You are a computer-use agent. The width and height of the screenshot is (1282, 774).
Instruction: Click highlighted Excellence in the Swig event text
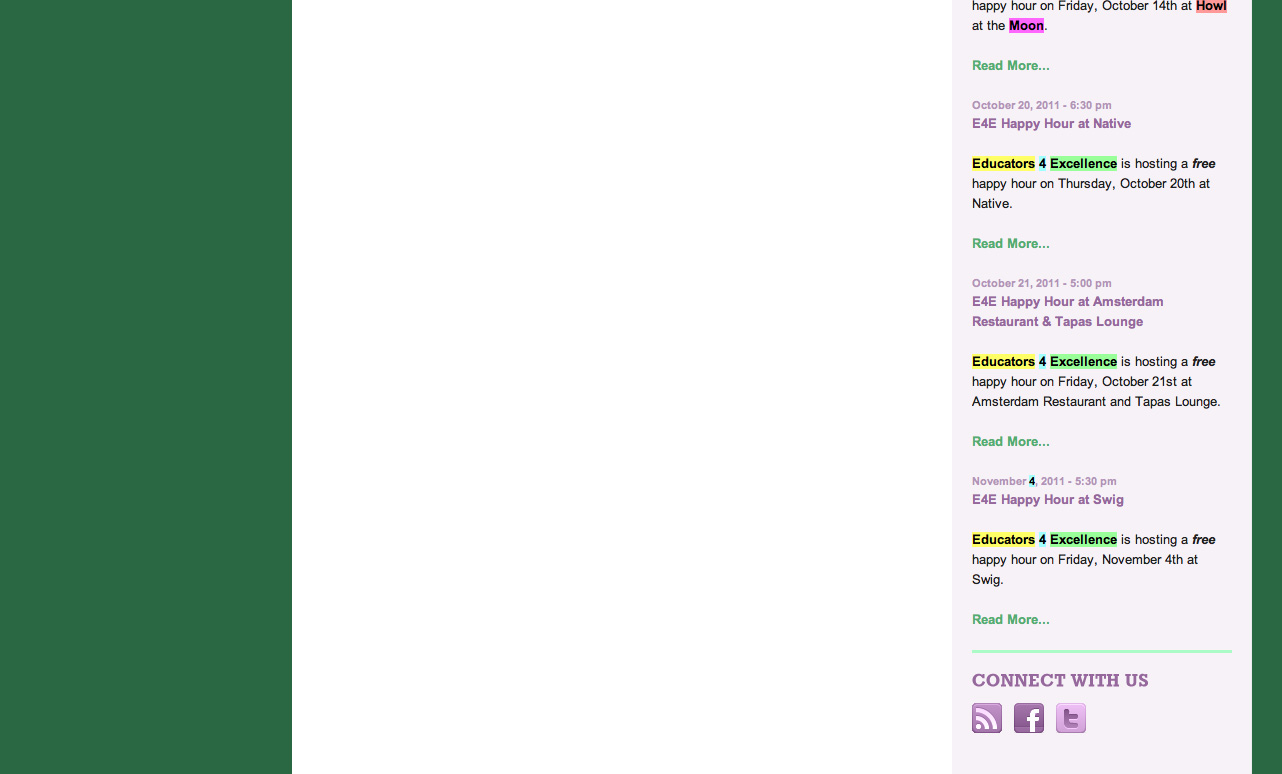pos(1083,540)
